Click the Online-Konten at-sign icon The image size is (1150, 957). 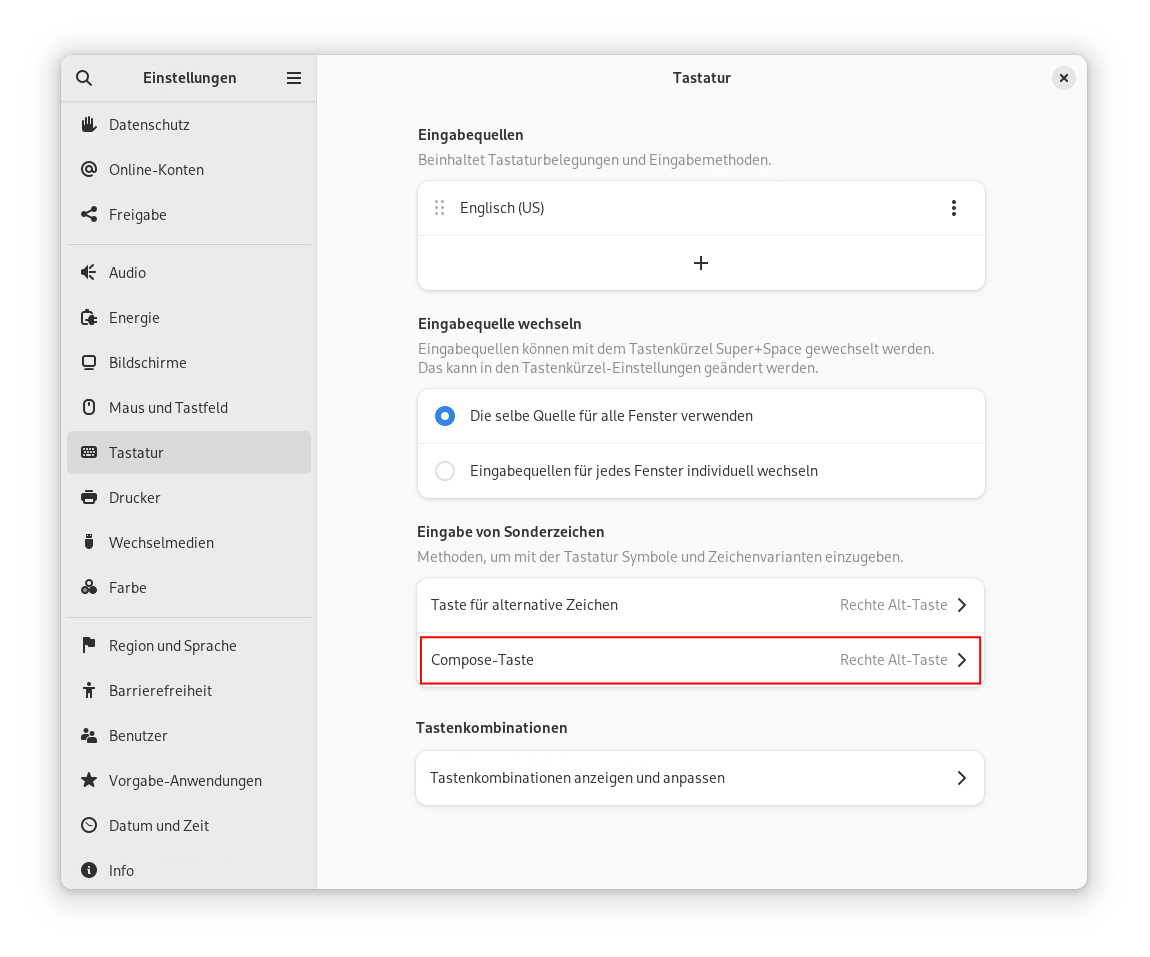[89, 169]
